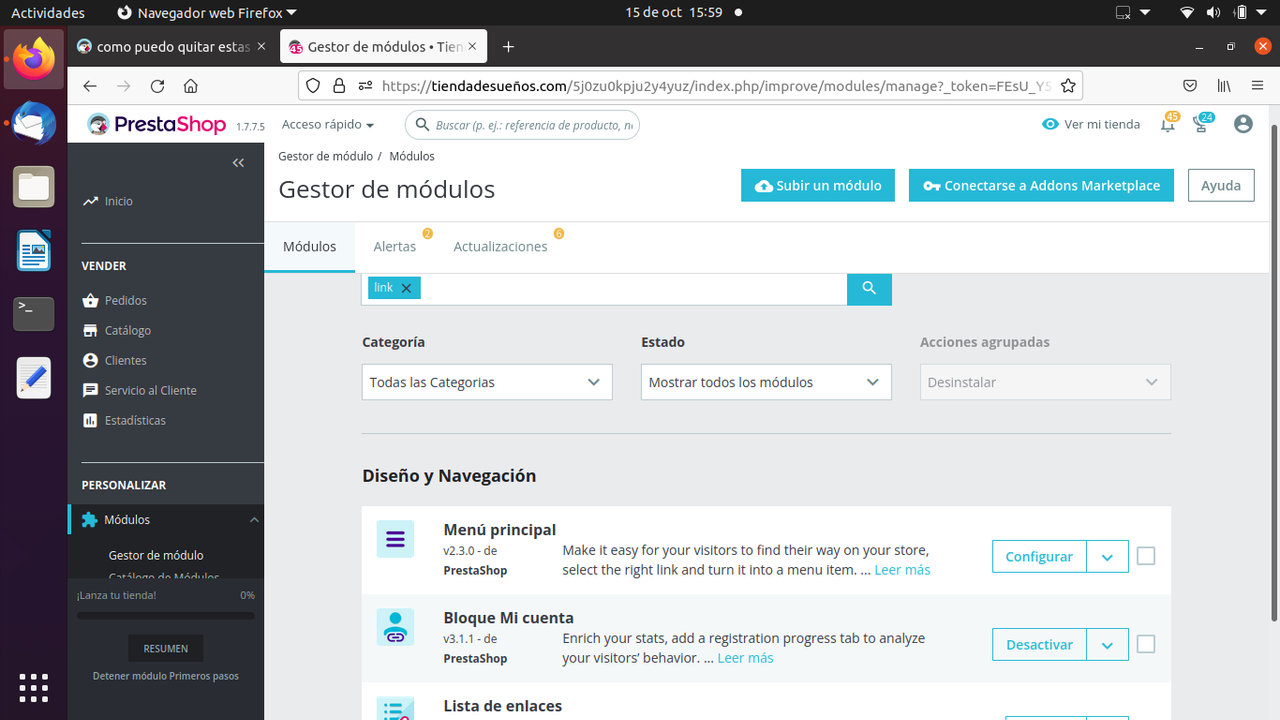Click the RESUMEN button

pos(166,648)
